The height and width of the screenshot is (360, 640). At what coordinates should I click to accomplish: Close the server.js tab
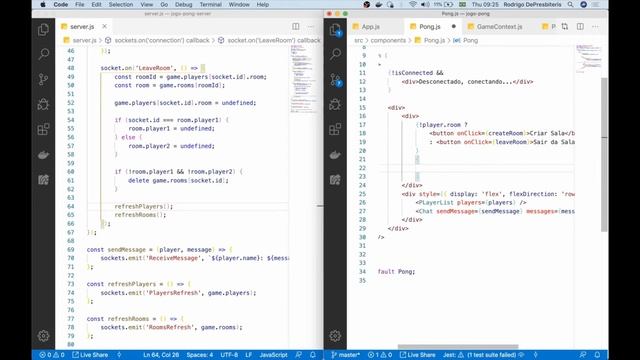point(104,26)
